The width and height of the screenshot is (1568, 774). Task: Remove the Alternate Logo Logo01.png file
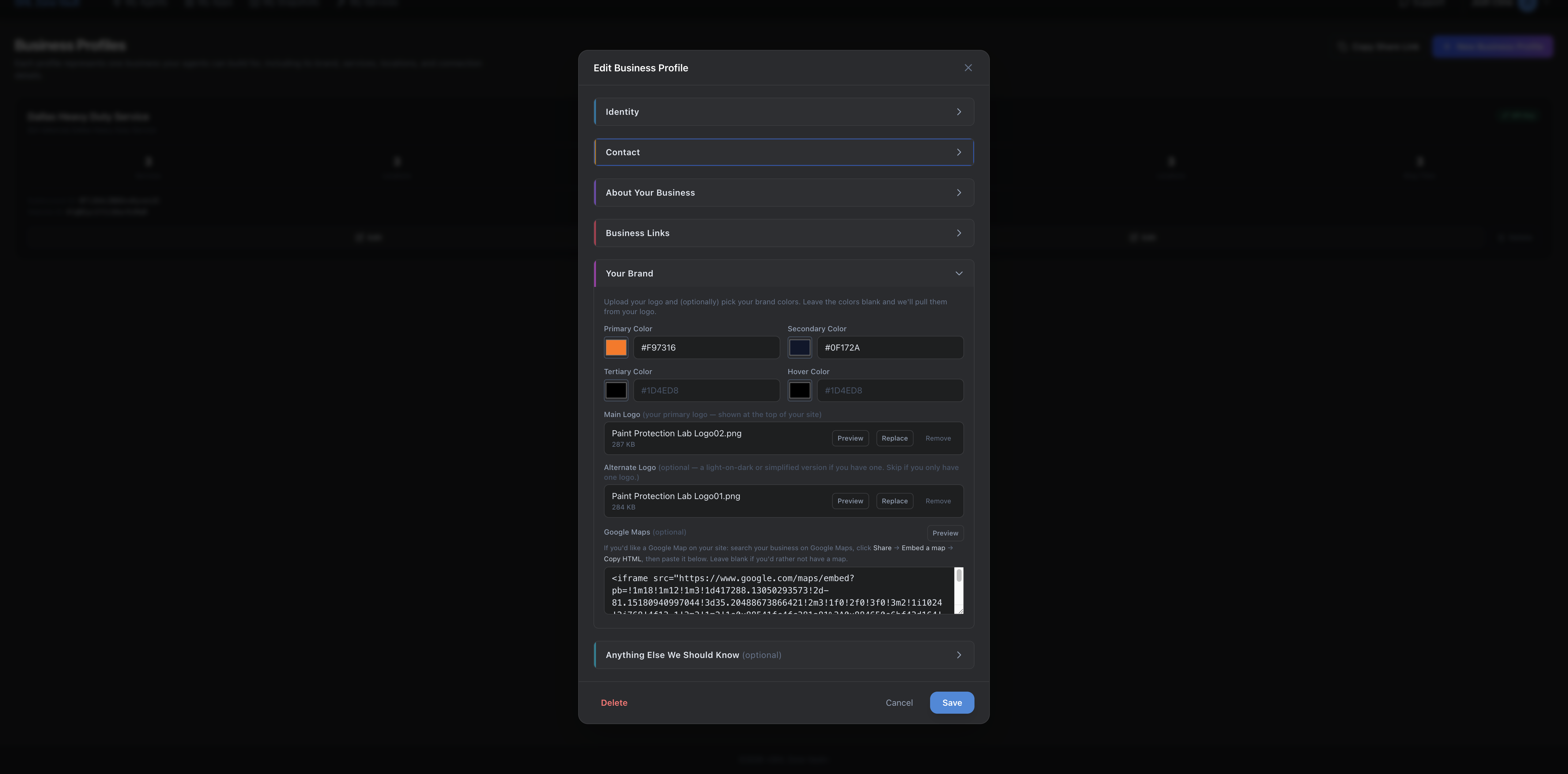pos(938,502)
